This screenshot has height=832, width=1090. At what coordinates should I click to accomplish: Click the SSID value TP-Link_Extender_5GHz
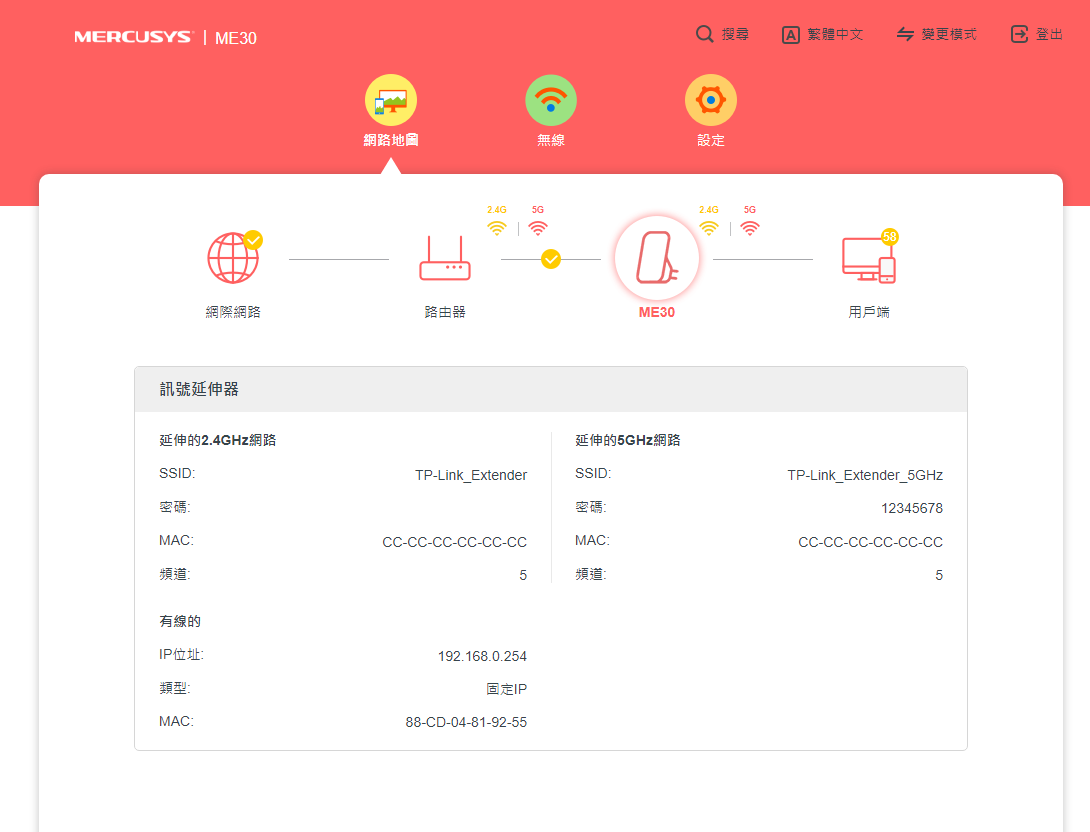click(865, 475)
